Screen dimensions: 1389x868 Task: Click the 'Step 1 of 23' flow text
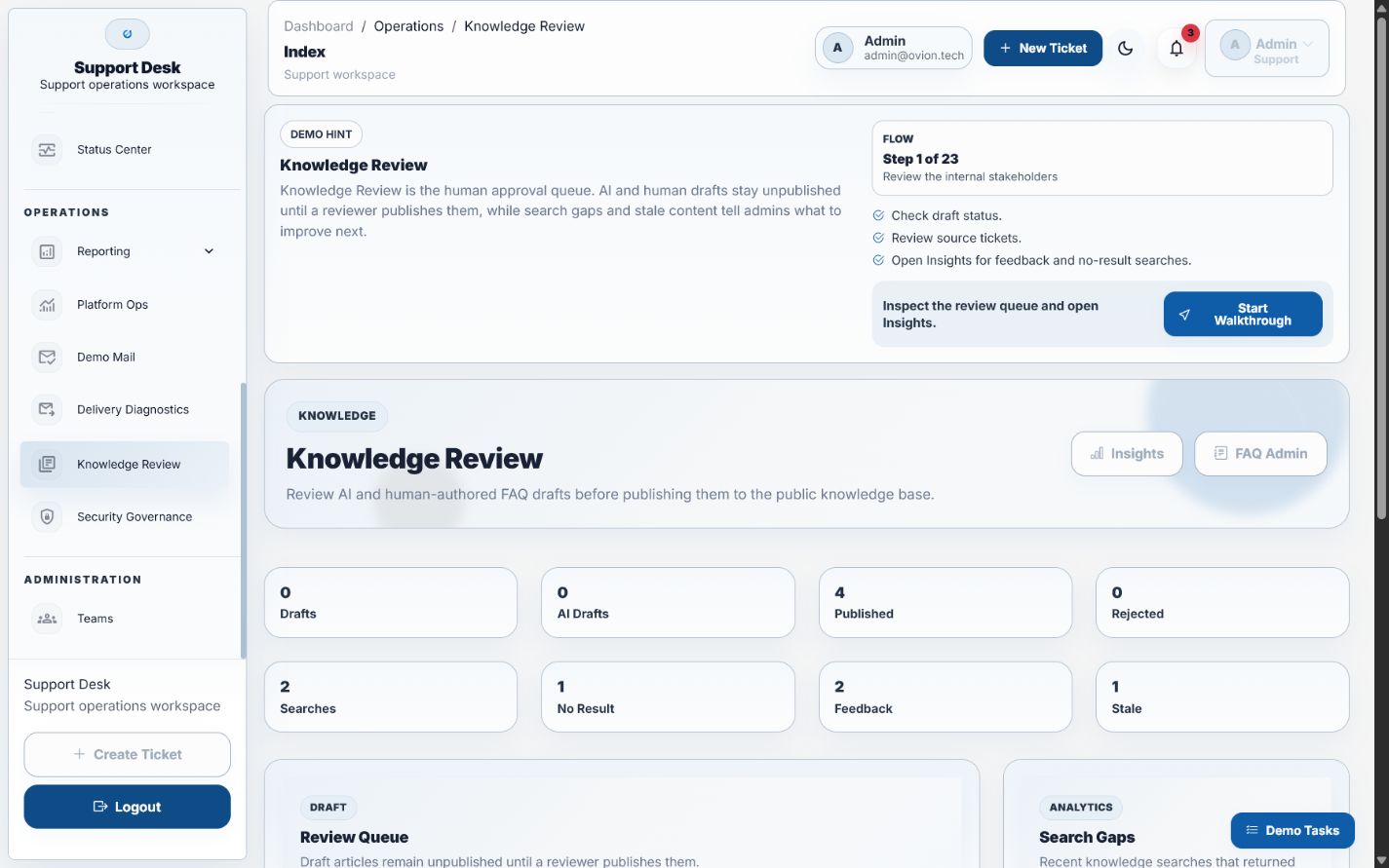tap(920, 159)
